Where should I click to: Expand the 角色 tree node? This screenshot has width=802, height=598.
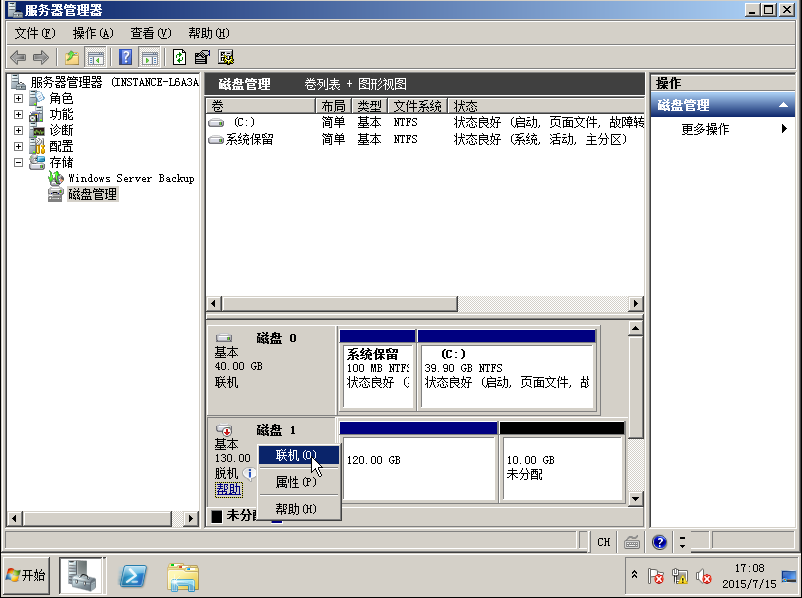(18, 98)
